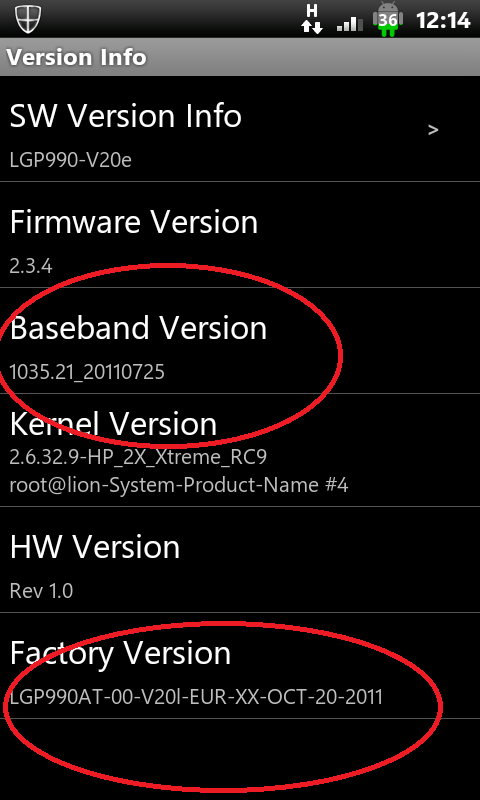Image resolution: width=480 pixels, height=800 pixels.
Task: Tap the 2.3.4 firmware value
Action: pyautogui.click(x=31, y=266)
